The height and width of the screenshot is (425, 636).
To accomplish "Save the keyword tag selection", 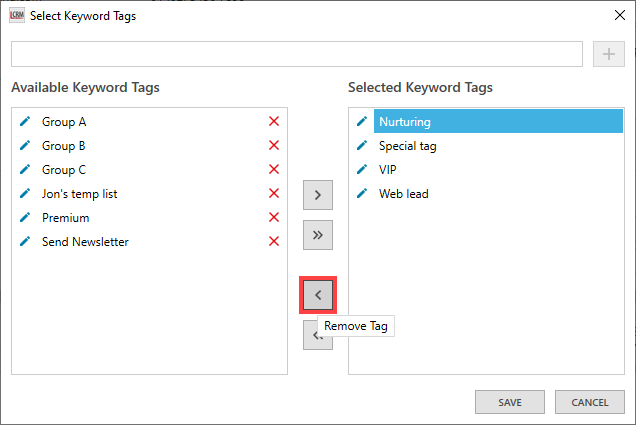I will pos(510,402).
